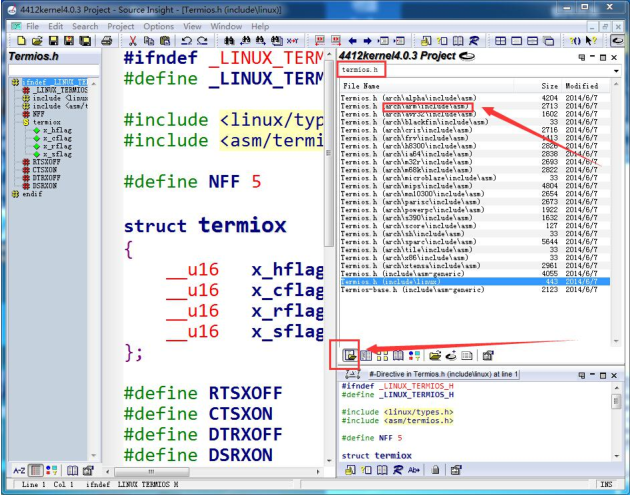Image resolution: width=630 pixels, height=496 pixels.
Task: Click the Project window properties icon
Action: coord(488,355)
